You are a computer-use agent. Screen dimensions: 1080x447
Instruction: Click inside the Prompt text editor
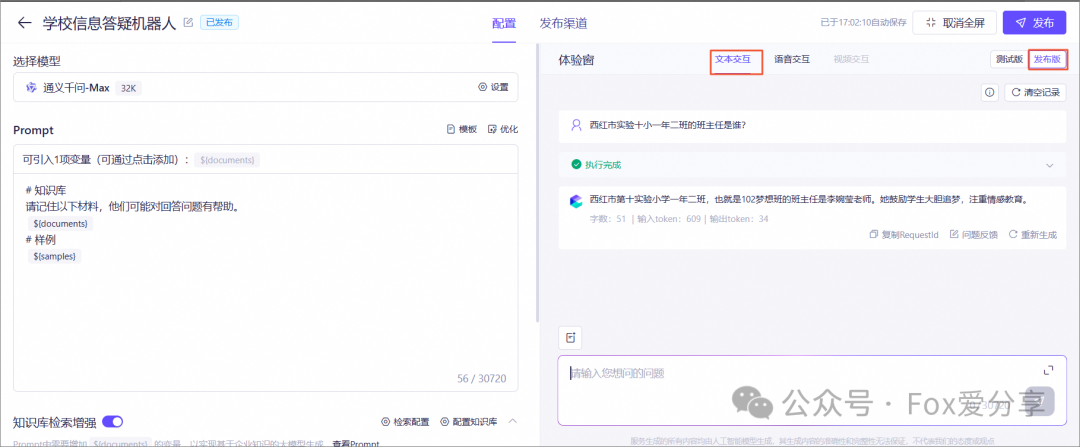[265, 282]
